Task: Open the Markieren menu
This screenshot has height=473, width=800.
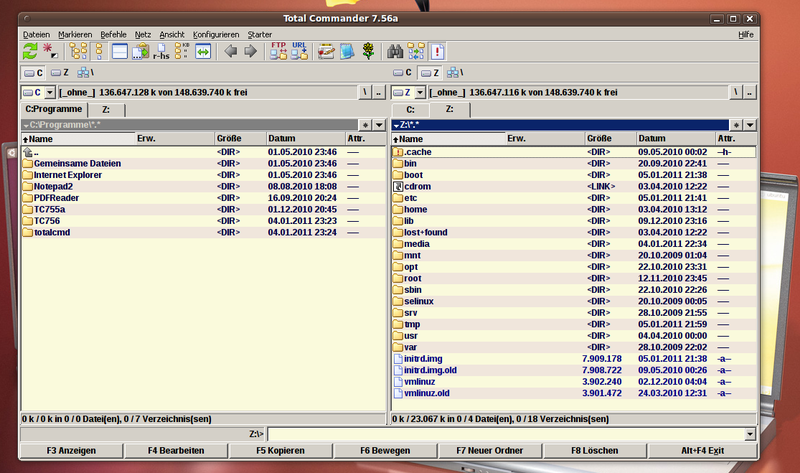Action: point(75,35)
